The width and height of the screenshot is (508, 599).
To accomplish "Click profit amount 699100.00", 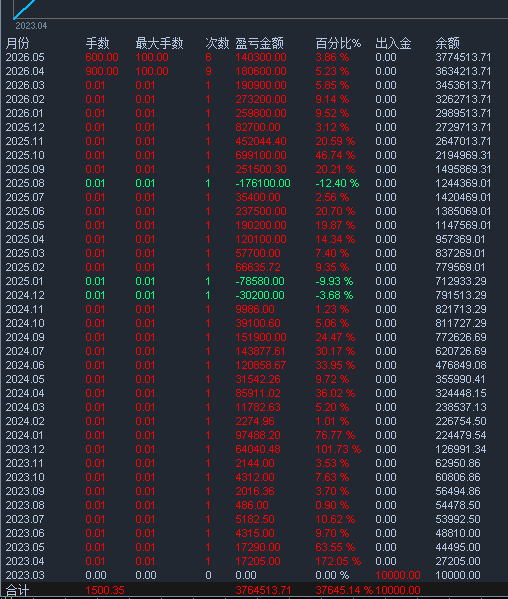I will (x=261, y=155).
